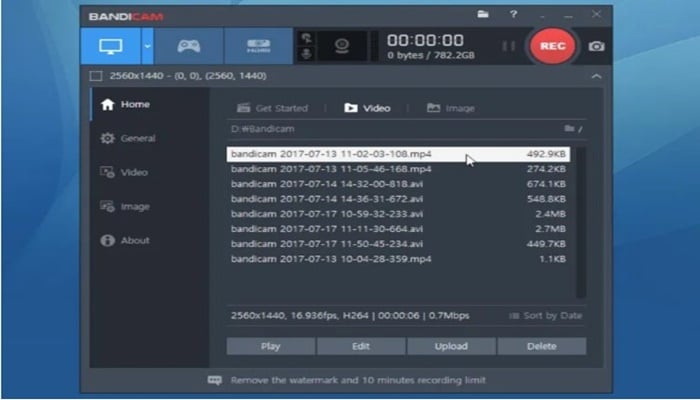Screen dimensions: 700x400
Task: Select the screen recording mode monitor icon
Action: [x=111, y=46]
